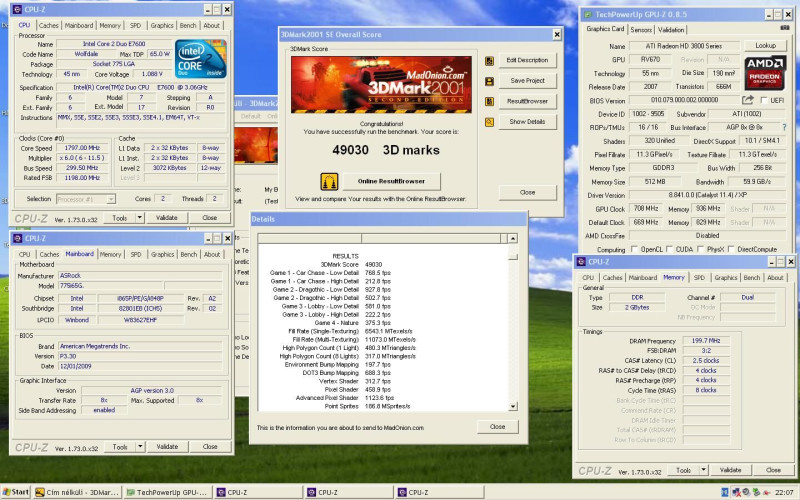
Task: Click the BIOS export share icon in GPU-Z
Action: pos(747,100)
